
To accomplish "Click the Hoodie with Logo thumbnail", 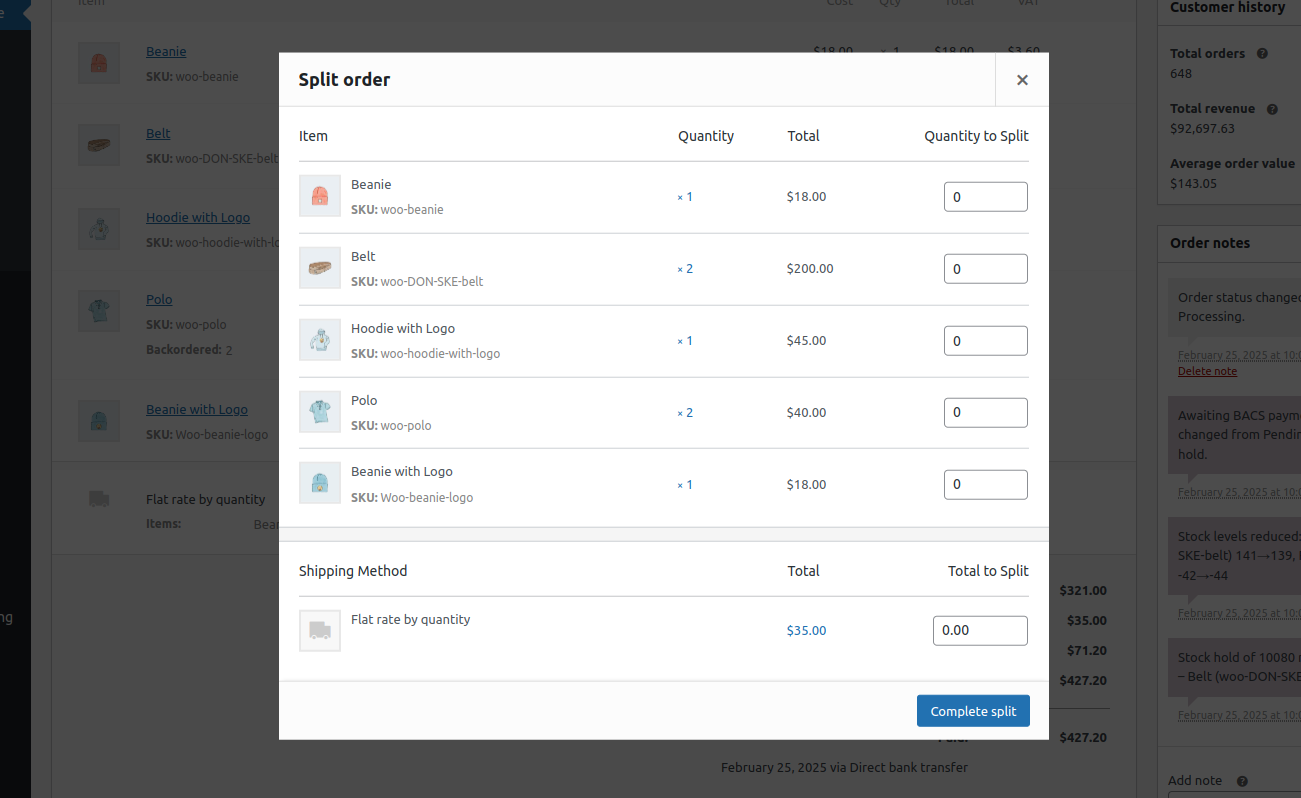I will (x=320, y=340).
